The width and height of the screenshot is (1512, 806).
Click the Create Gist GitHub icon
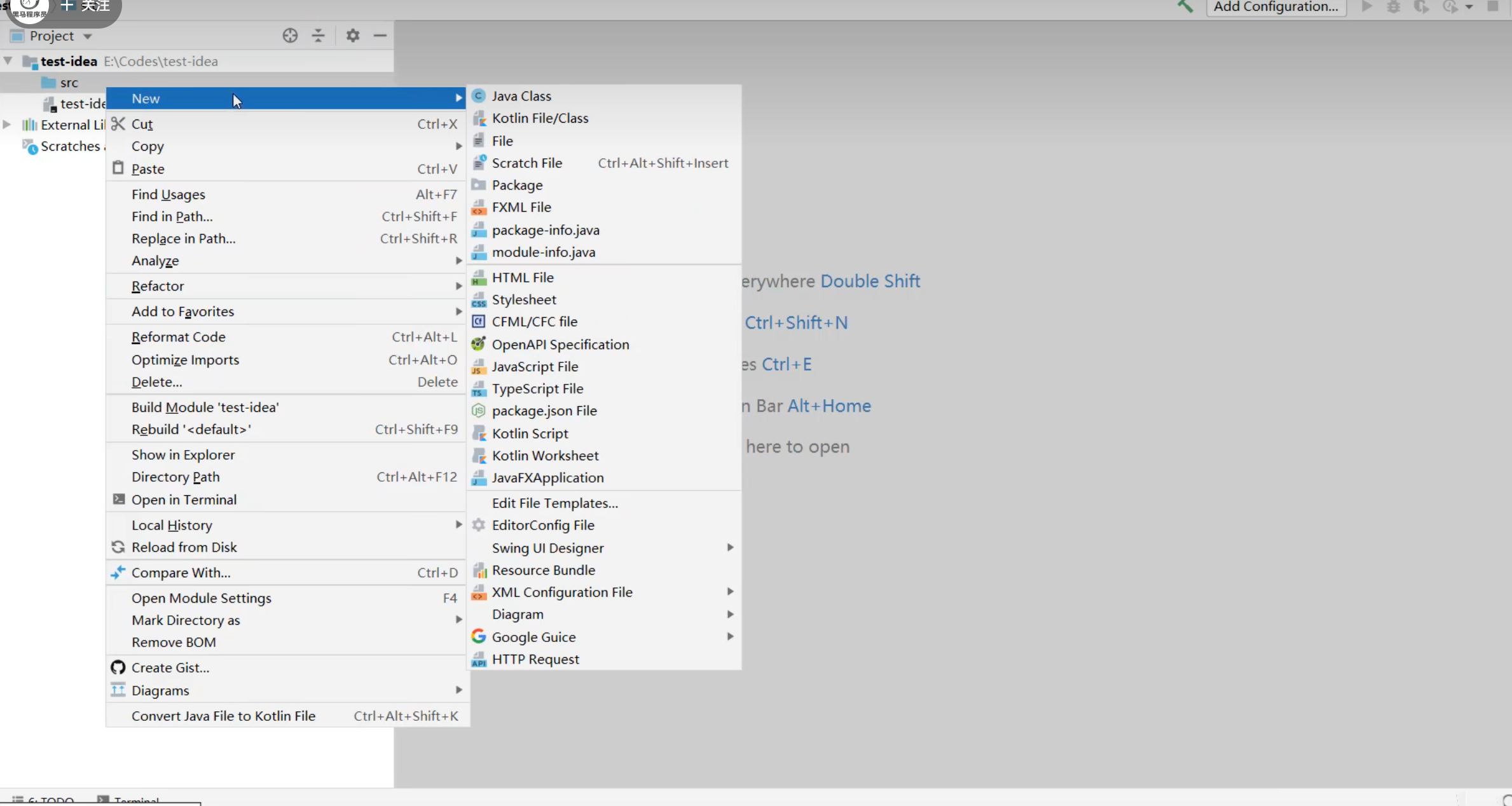118,667
